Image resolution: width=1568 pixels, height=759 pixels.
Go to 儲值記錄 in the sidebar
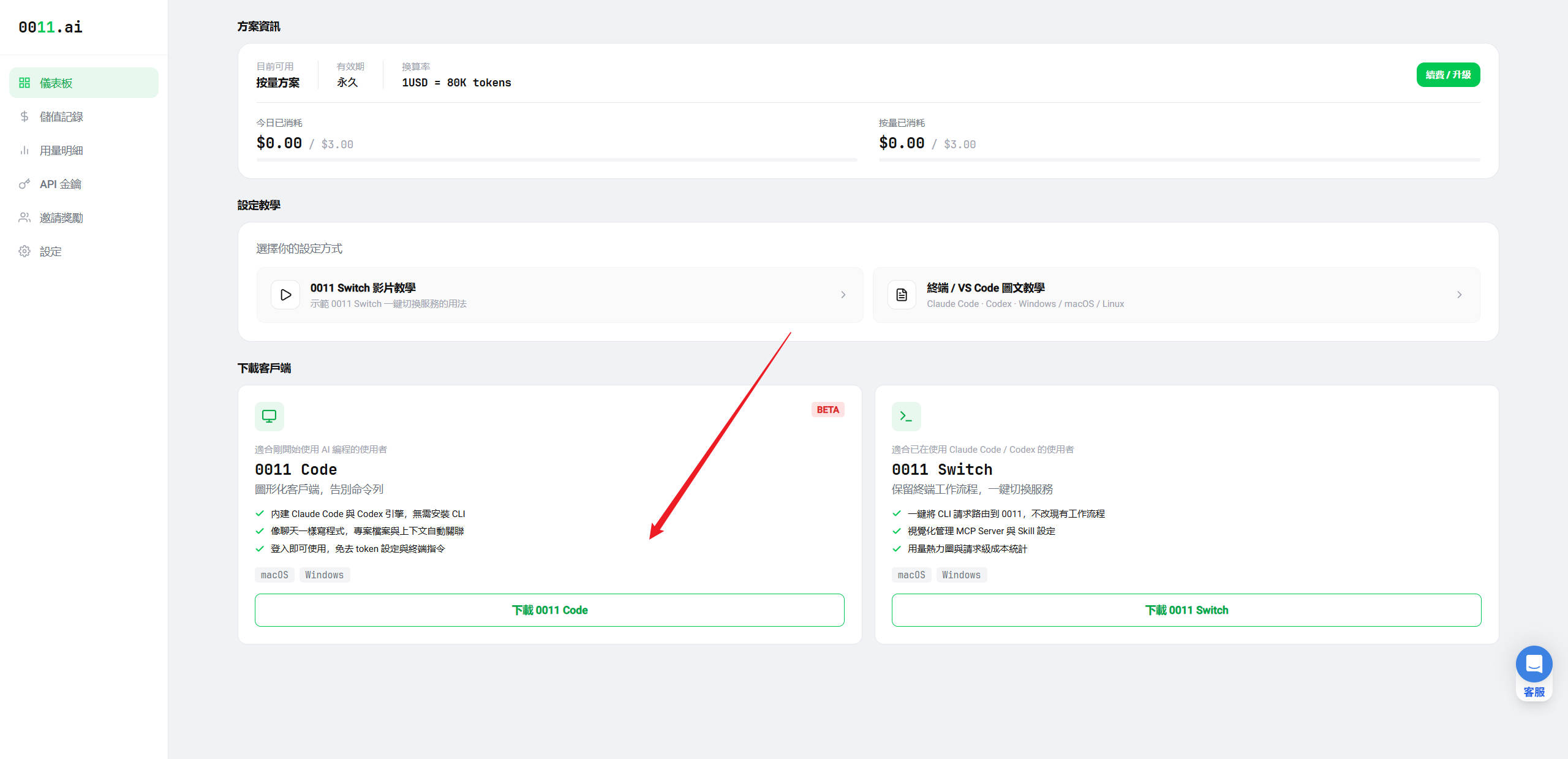tap(84, 116)
